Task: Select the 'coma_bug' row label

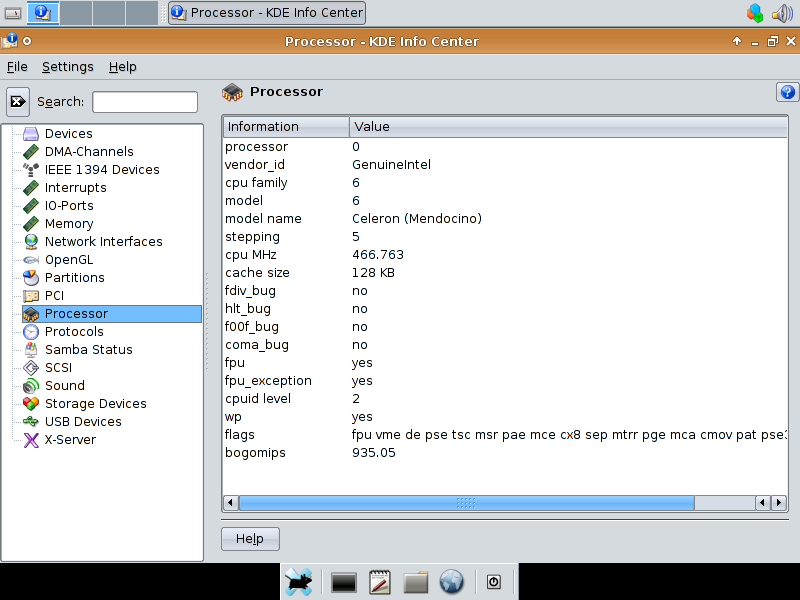Action: click(x=257, y=345)
